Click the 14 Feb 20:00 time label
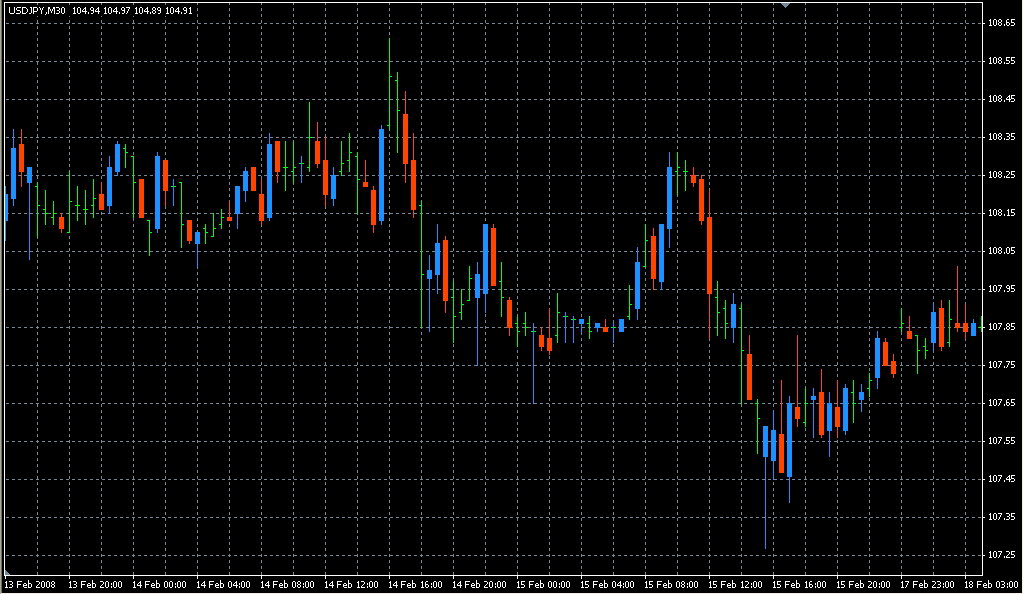Viewport: 1024px width, 594px height. click(479, 584)
